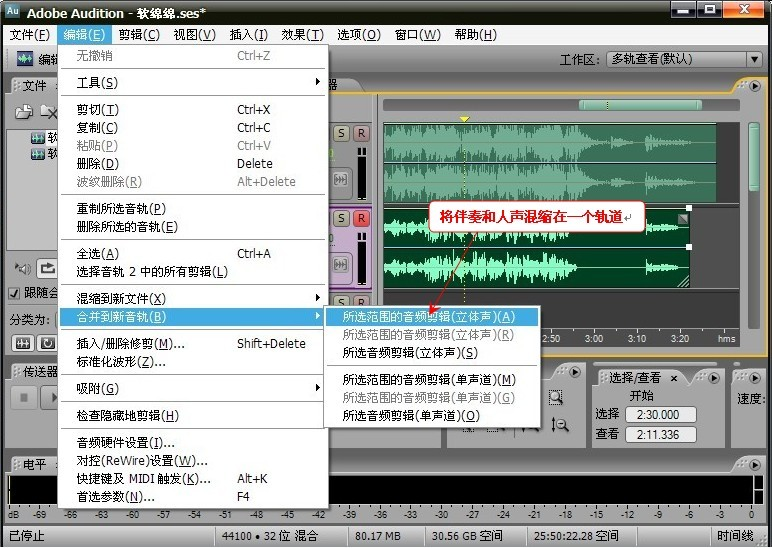772x548 pixels.
Task: Click the import file folder icon
Action: pos(23,112)
